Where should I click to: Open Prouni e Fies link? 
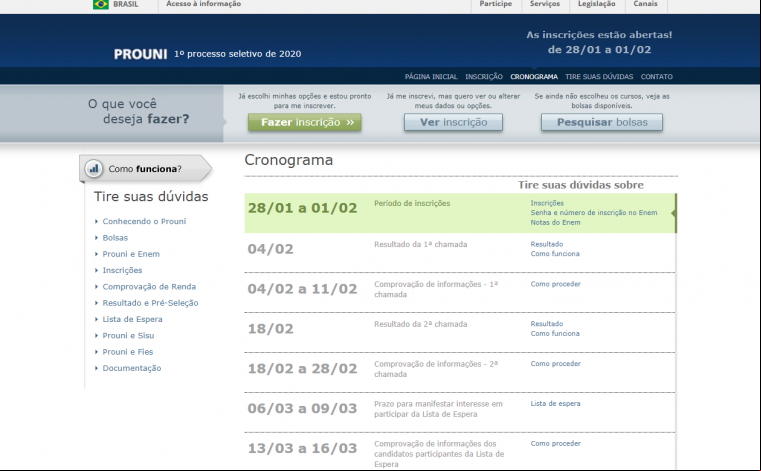pyautogui.click(x=128, y=352)
